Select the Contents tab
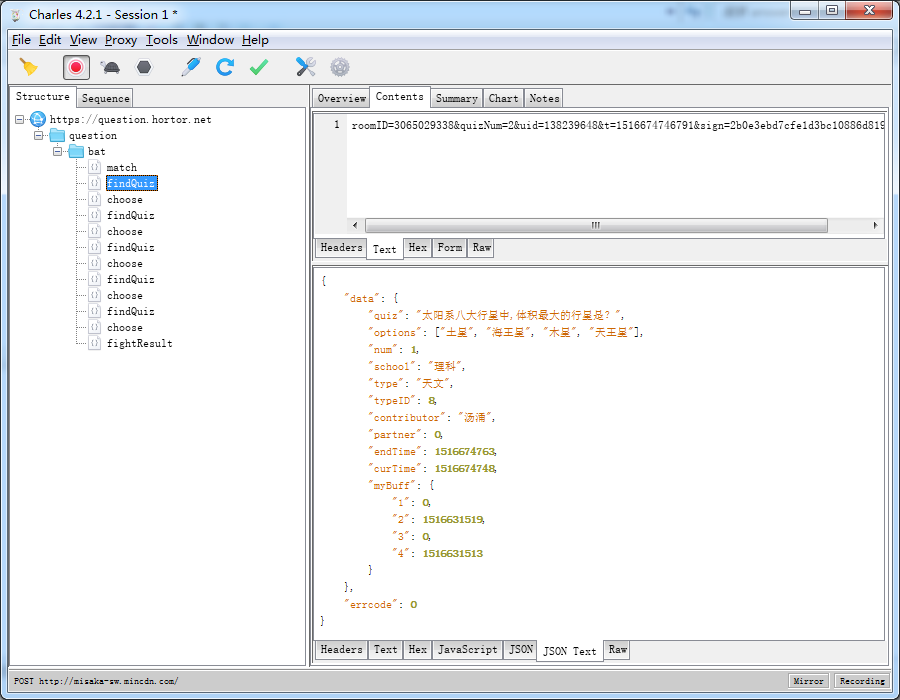 point(399,96)
